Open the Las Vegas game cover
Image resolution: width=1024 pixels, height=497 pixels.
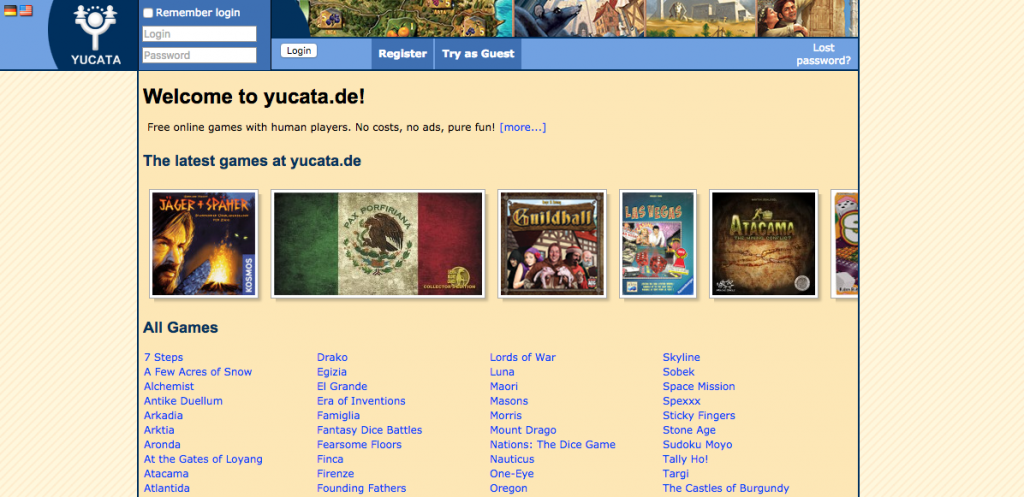pyautogui.click(x=658, y=244)
